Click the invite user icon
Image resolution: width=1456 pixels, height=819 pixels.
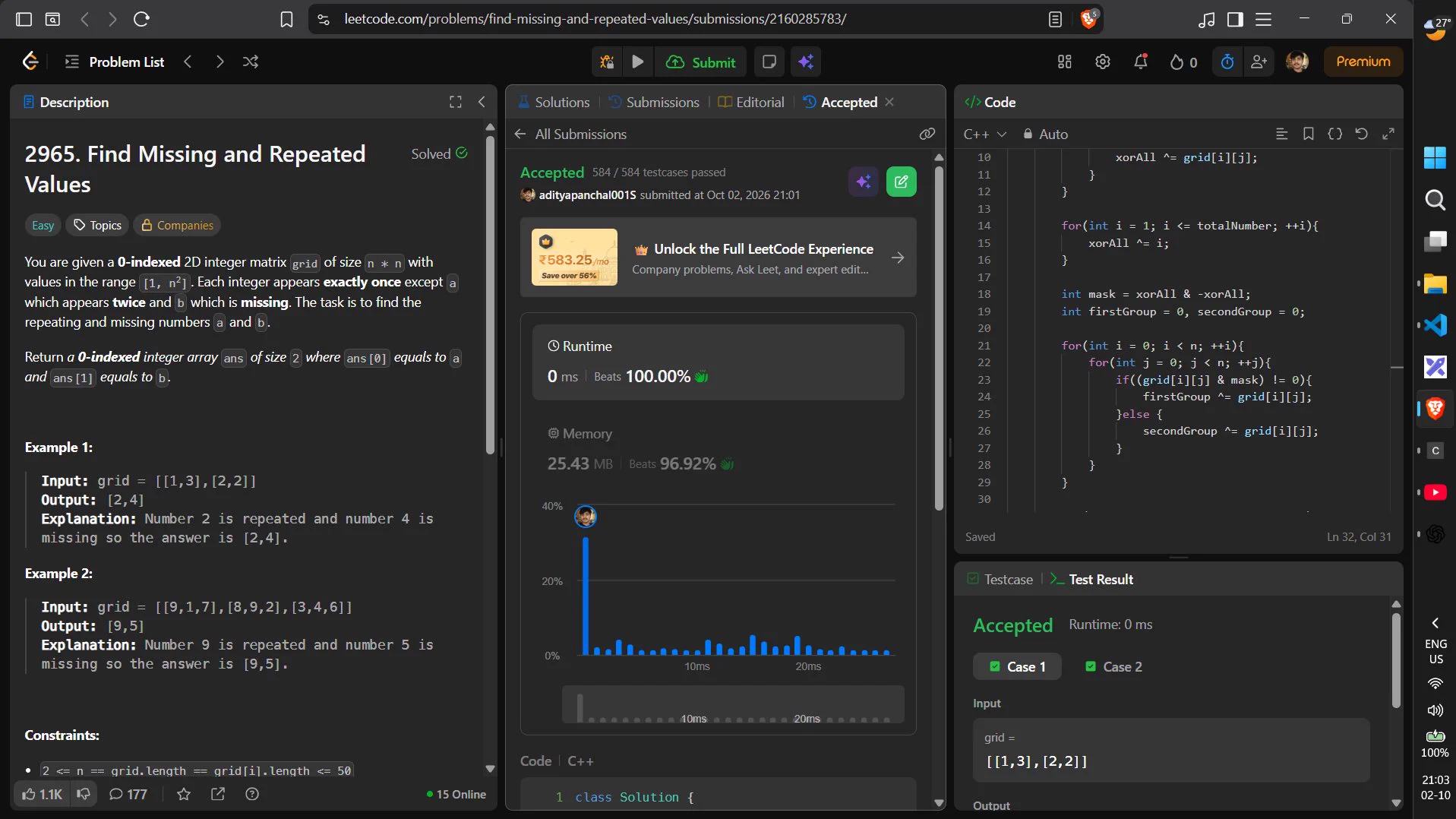pos(1259,62)
